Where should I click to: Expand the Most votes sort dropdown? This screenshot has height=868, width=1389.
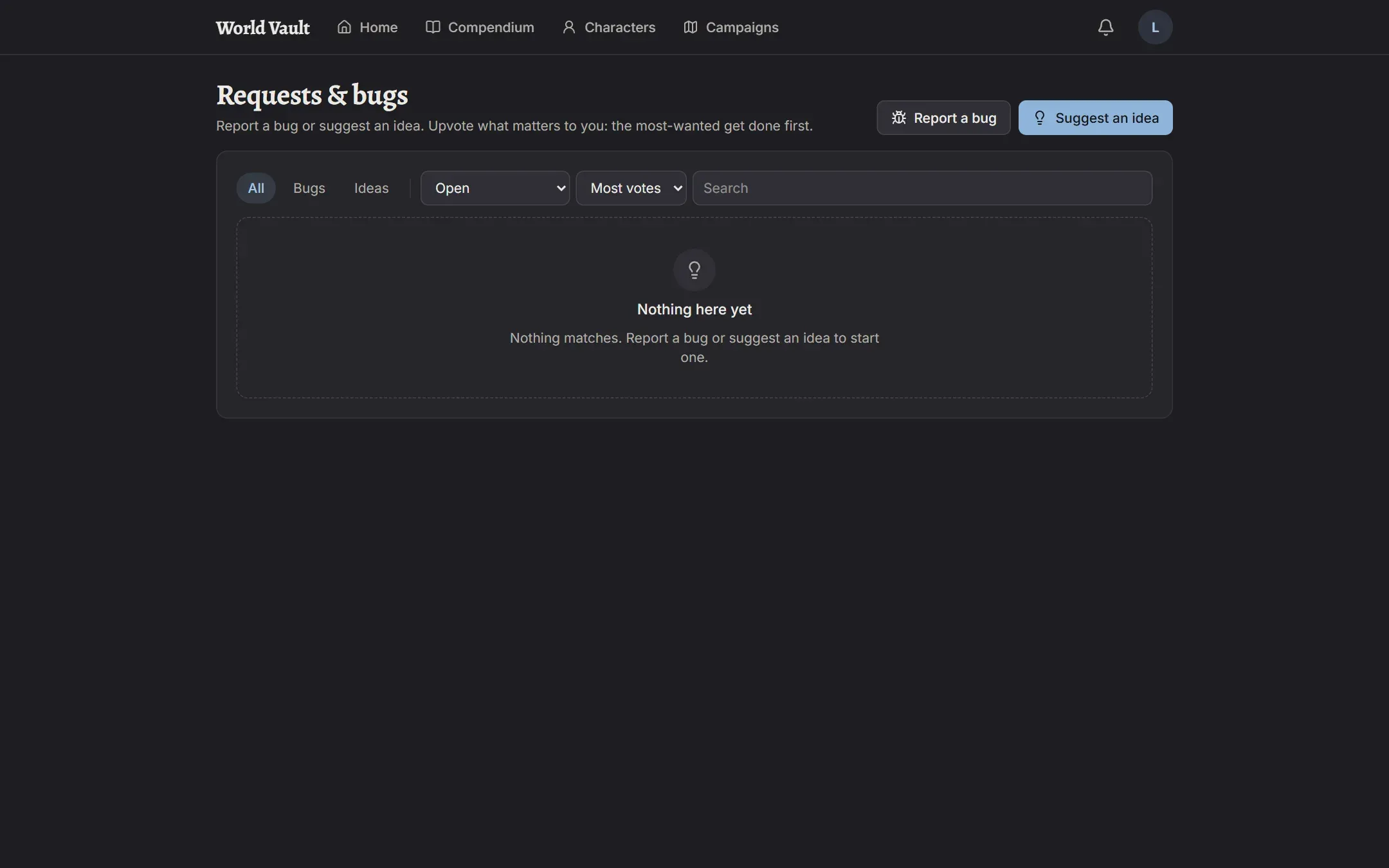(x=631, y=188)
